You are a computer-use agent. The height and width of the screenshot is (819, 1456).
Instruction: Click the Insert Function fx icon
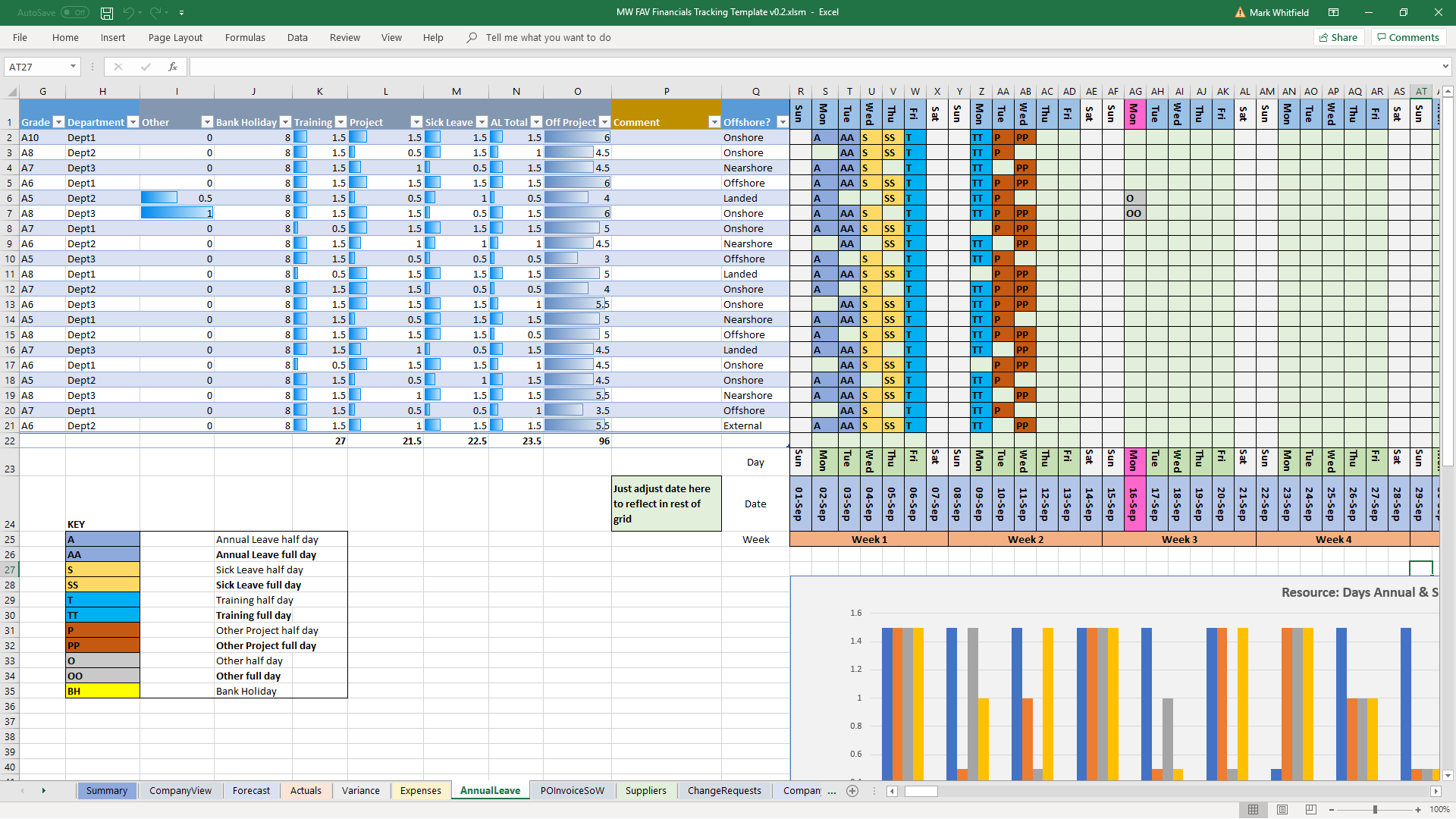tap(173, 67)
